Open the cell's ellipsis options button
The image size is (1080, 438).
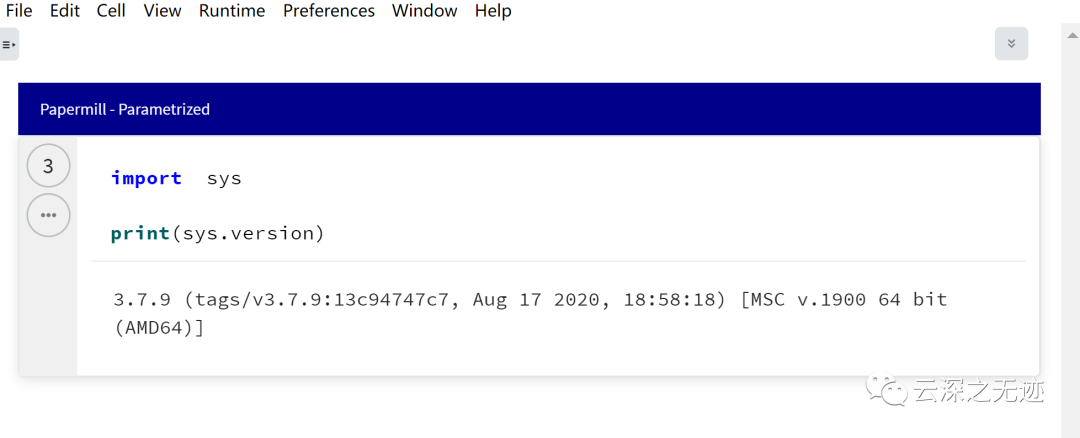(48, 215)
